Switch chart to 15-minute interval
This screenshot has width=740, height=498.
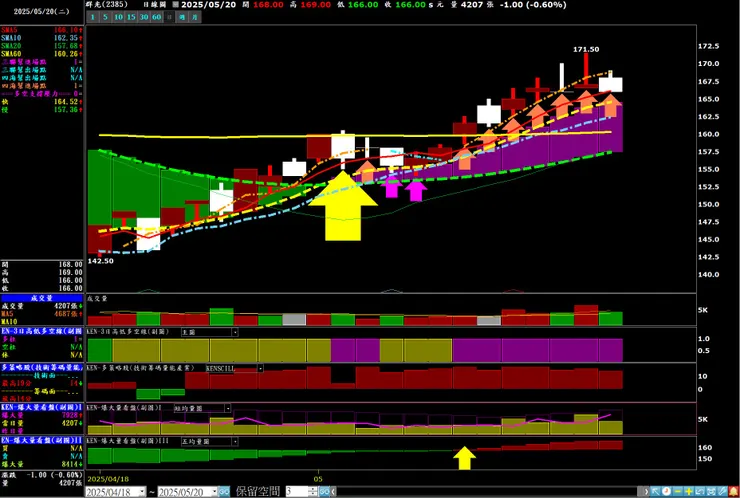(x=131, y=17)
